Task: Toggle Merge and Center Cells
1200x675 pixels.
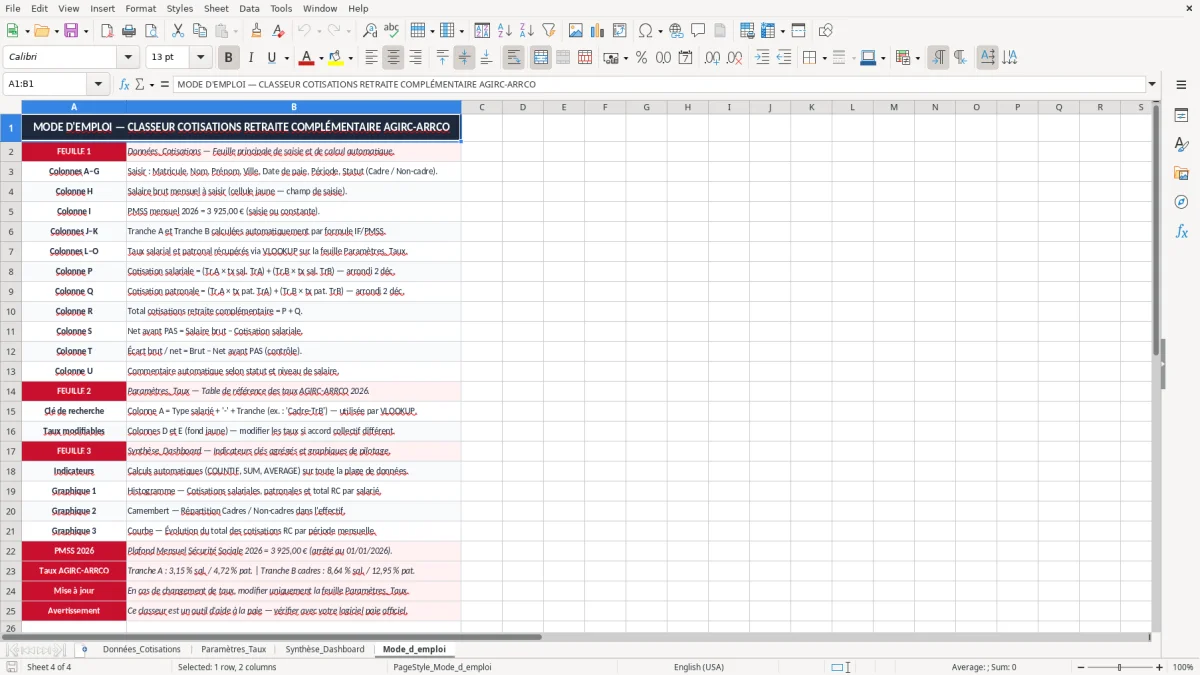Action: pos(541,58)
